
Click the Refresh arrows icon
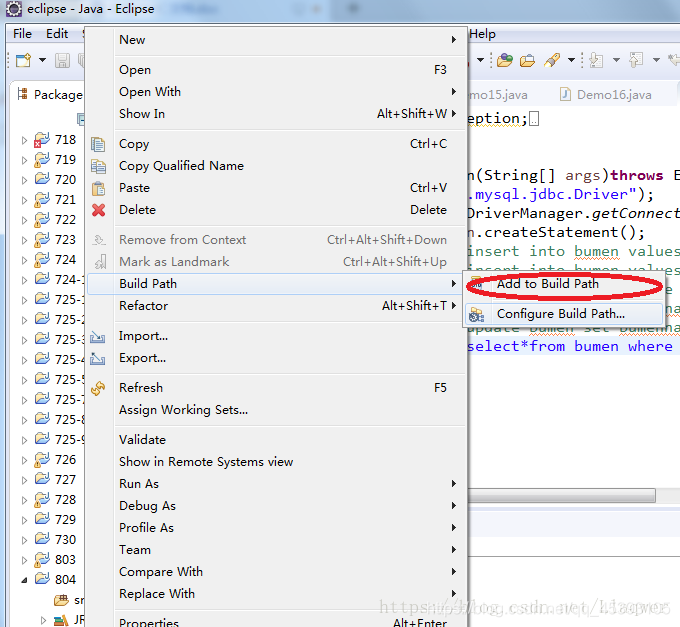pos(98,388)
